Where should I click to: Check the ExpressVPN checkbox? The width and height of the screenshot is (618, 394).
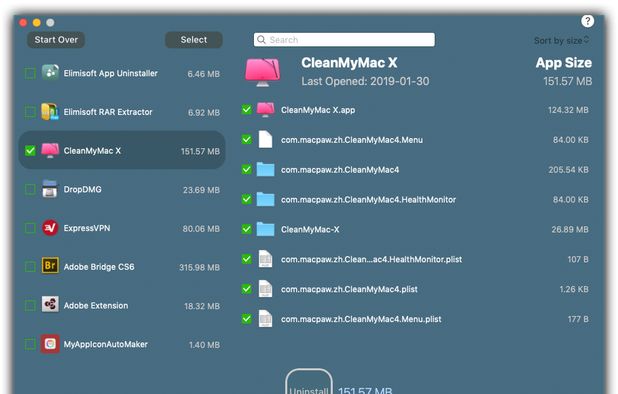coord(30,228)
